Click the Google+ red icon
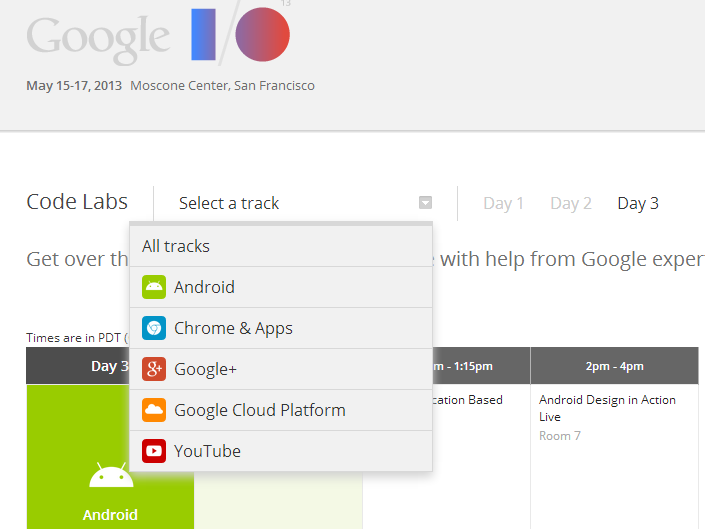 [154, 369]
